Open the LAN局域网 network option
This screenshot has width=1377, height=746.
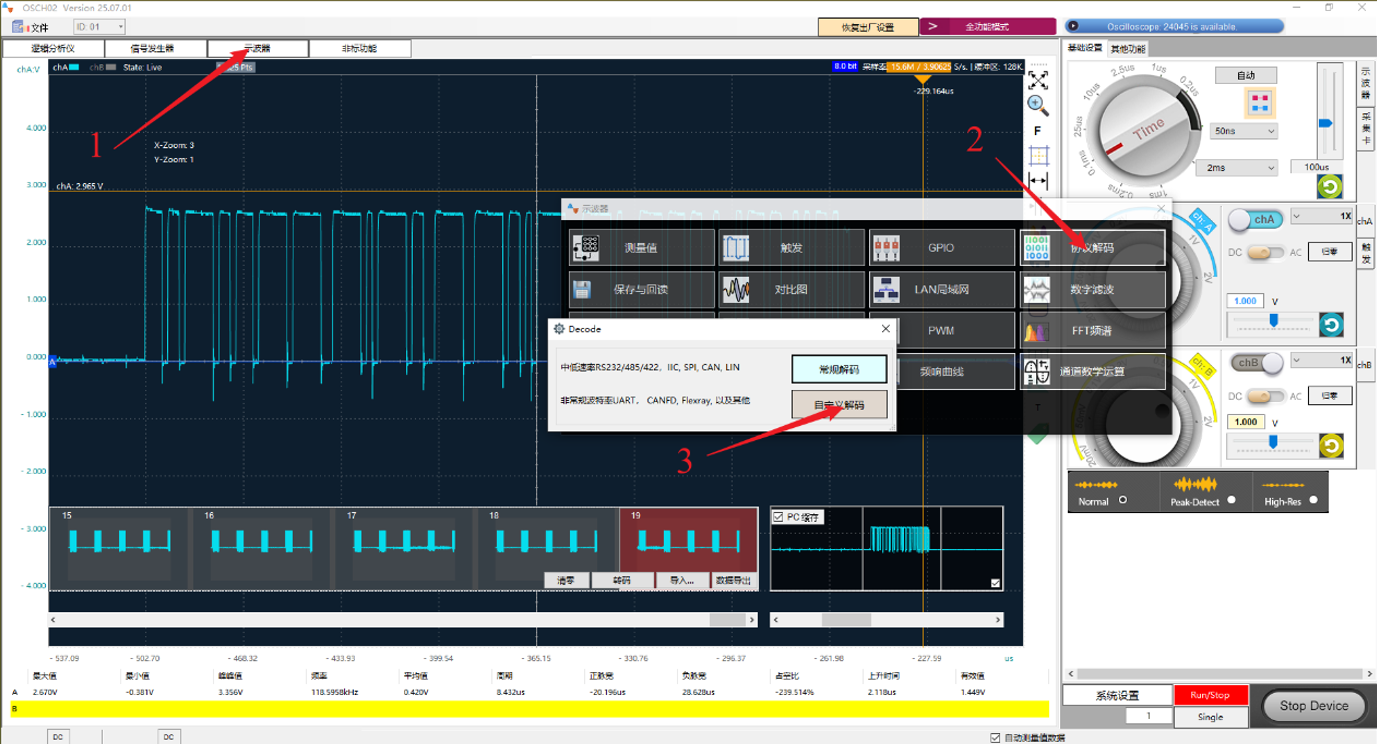(x=941, y=290)
